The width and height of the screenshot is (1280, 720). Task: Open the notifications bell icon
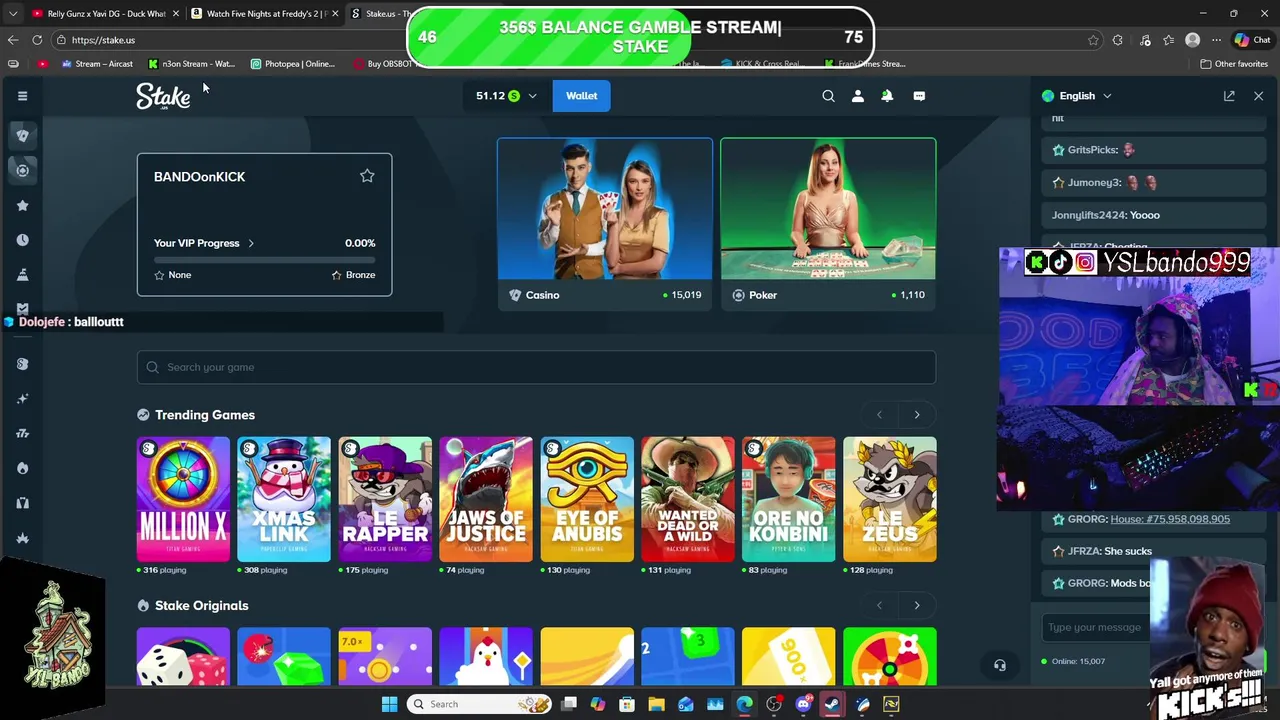(887, 96)
